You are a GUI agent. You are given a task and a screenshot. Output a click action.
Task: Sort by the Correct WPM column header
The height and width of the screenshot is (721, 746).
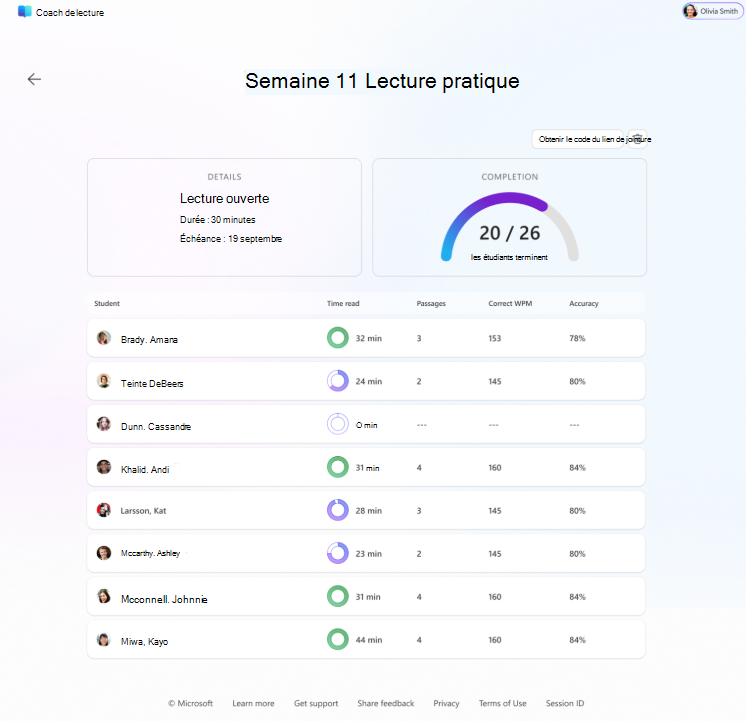coord(510,303)
